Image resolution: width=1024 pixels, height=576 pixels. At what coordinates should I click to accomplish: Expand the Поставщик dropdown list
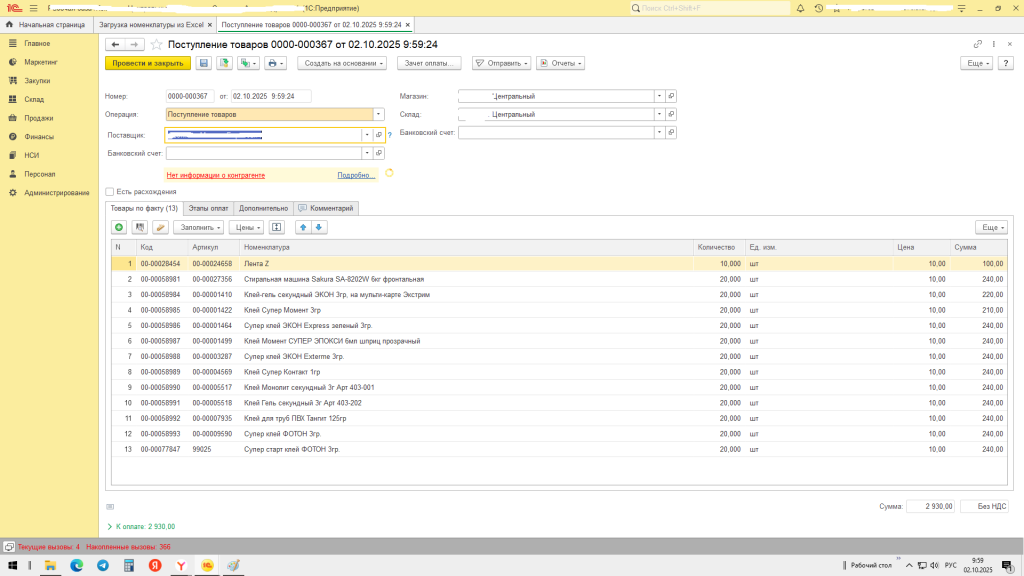(x=367, y=135)
